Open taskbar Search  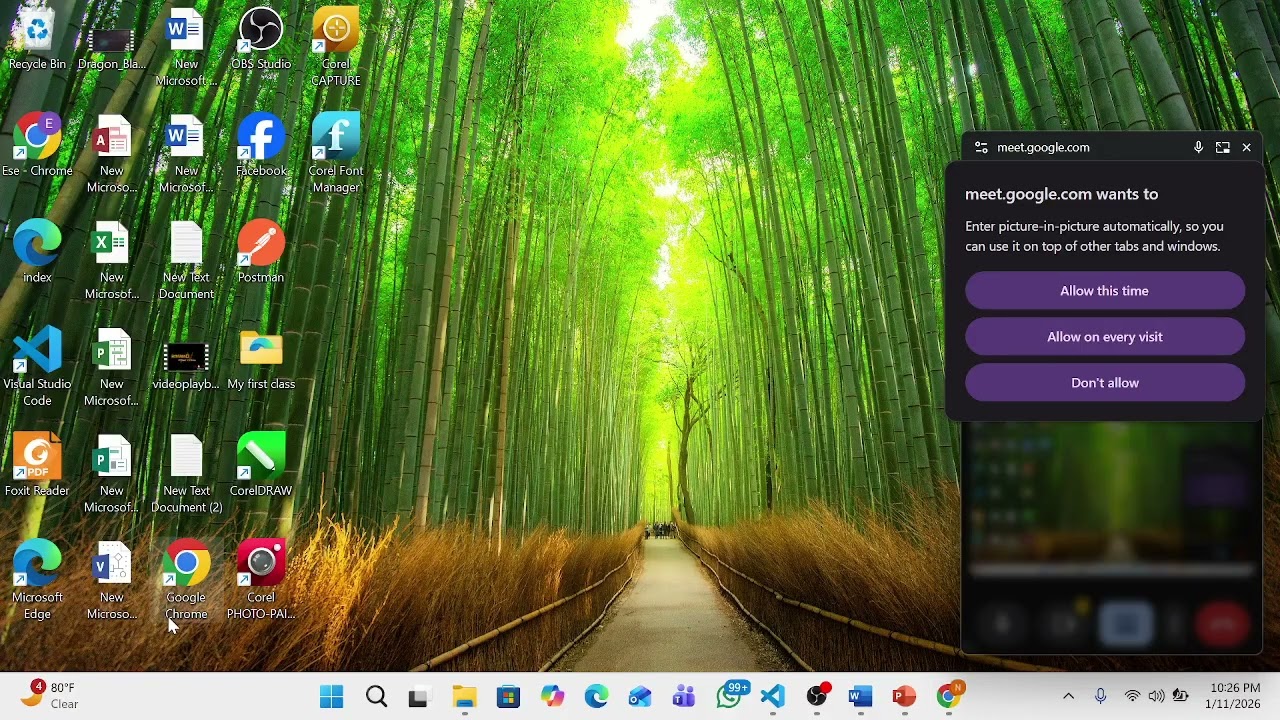[x=376, y=696]
